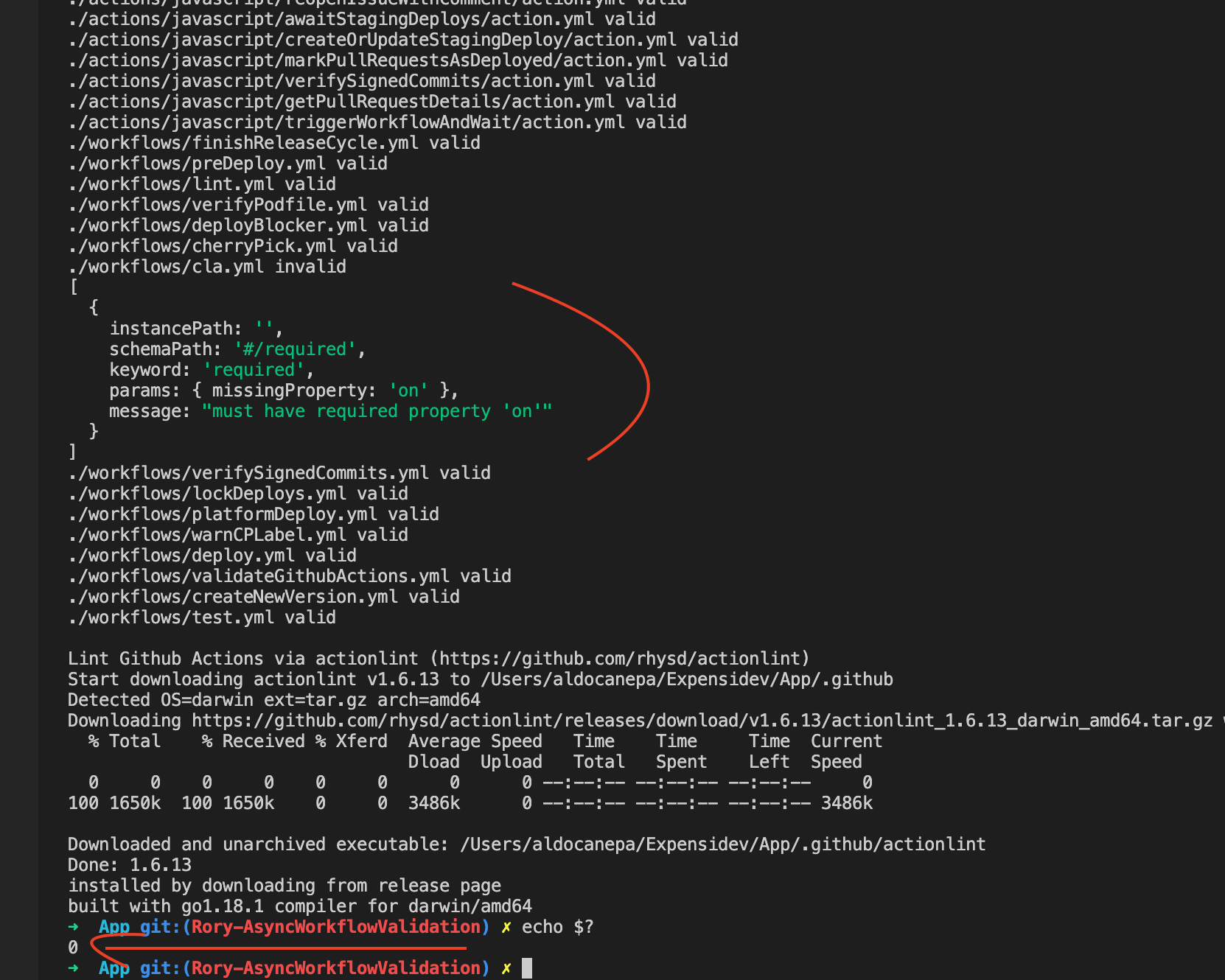Click branch name in the 'echo $?' prompt
This screenshot has width=1225, height=980.
(336, 927)
